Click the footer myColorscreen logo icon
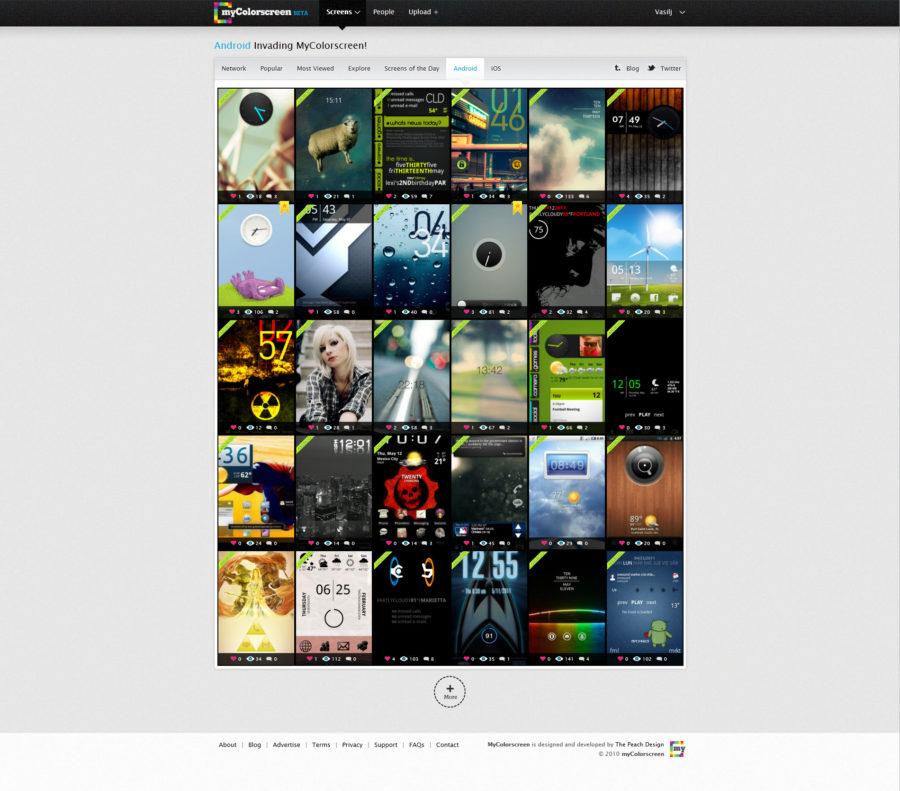The height and width of the screenshot is (791, 900). click(x=677, y=749)
